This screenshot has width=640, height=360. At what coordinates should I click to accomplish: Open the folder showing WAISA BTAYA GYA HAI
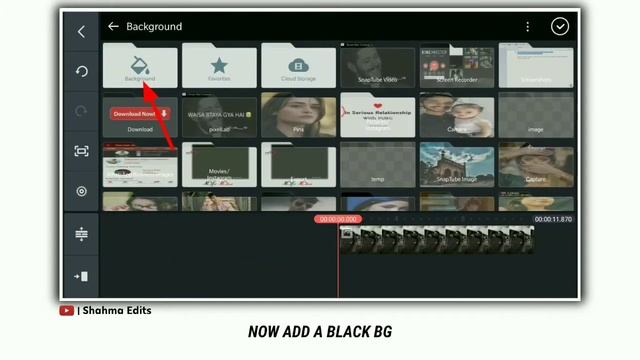pyautogui.click(x=219, y=115)
